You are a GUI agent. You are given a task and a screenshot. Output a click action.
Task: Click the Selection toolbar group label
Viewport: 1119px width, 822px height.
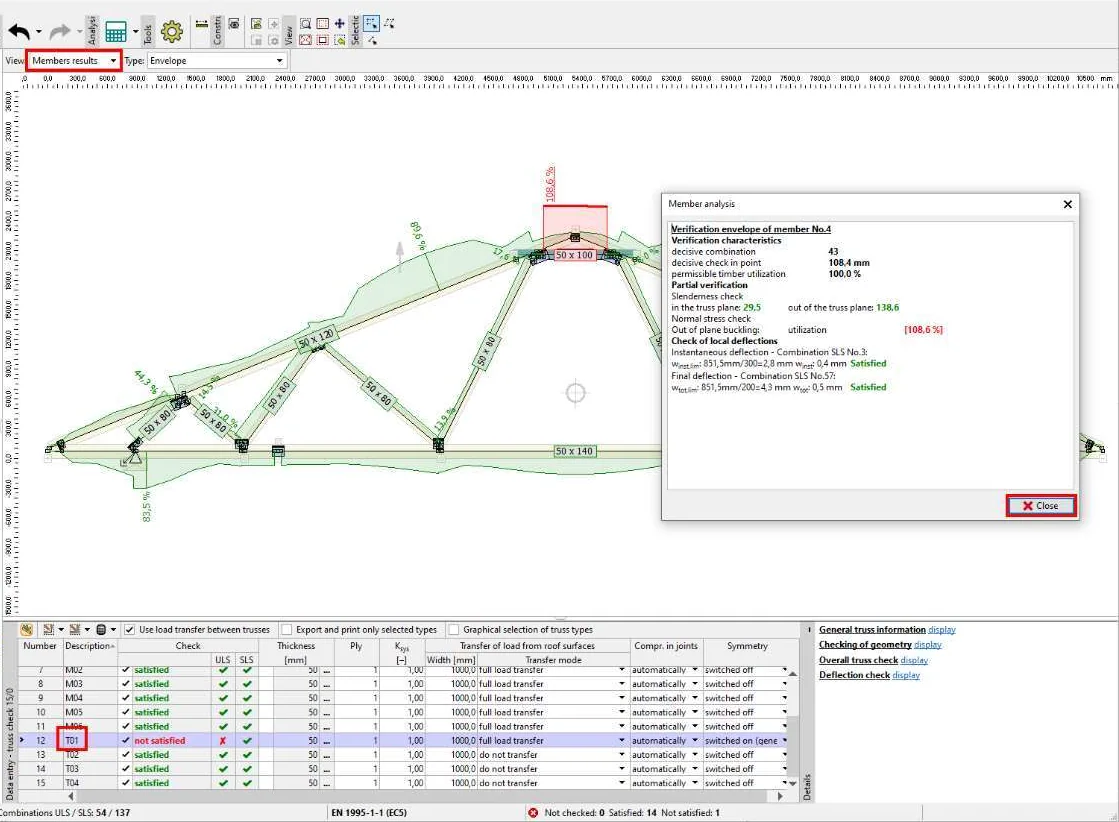coord(355,30)
